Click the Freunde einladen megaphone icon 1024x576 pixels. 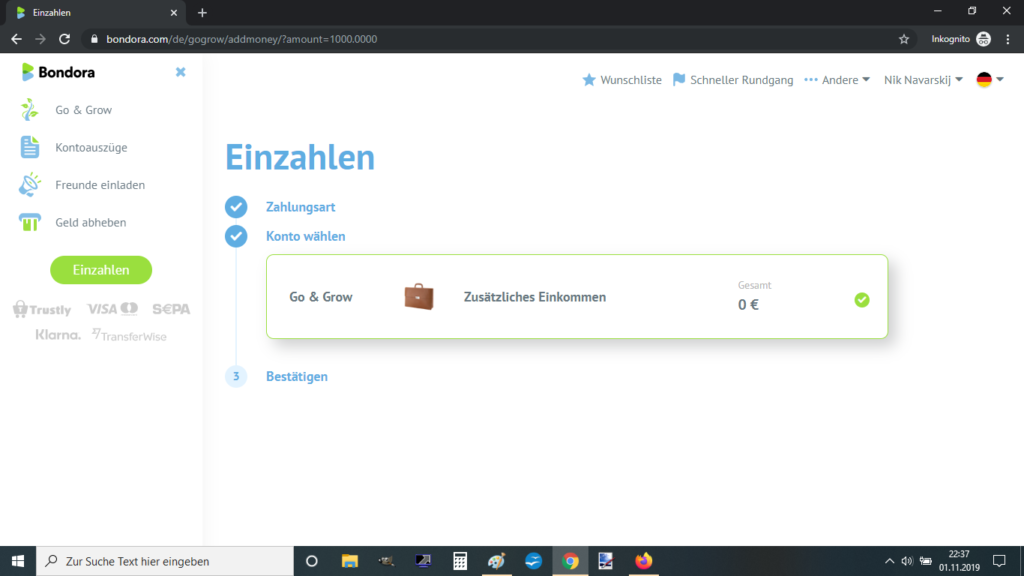pos(29,185)
